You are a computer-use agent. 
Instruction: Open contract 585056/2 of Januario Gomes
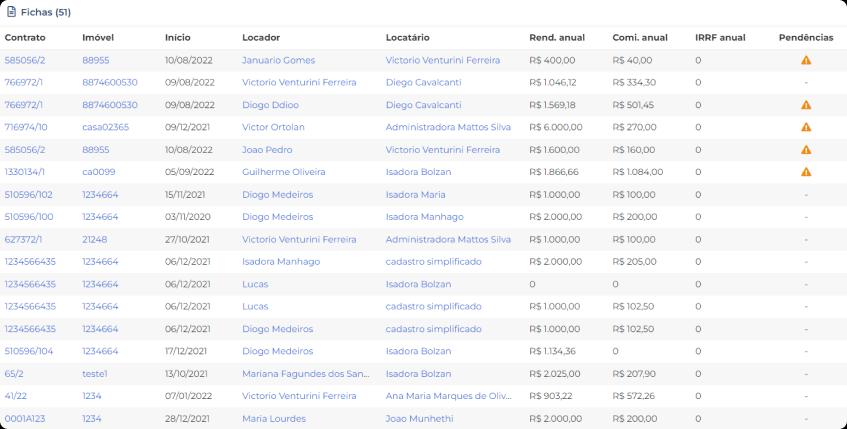click(25, 60)
